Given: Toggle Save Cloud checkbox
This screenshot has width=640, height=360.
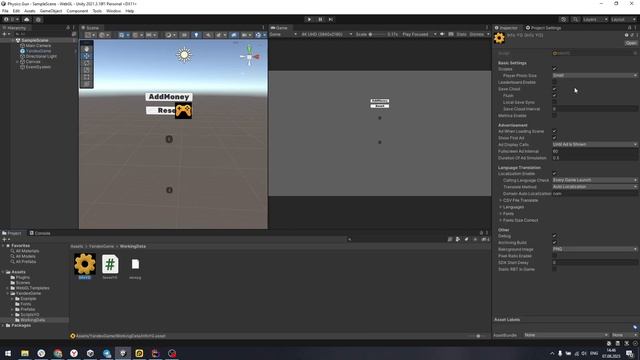Looking at the screenshot, I should (554, 89).
